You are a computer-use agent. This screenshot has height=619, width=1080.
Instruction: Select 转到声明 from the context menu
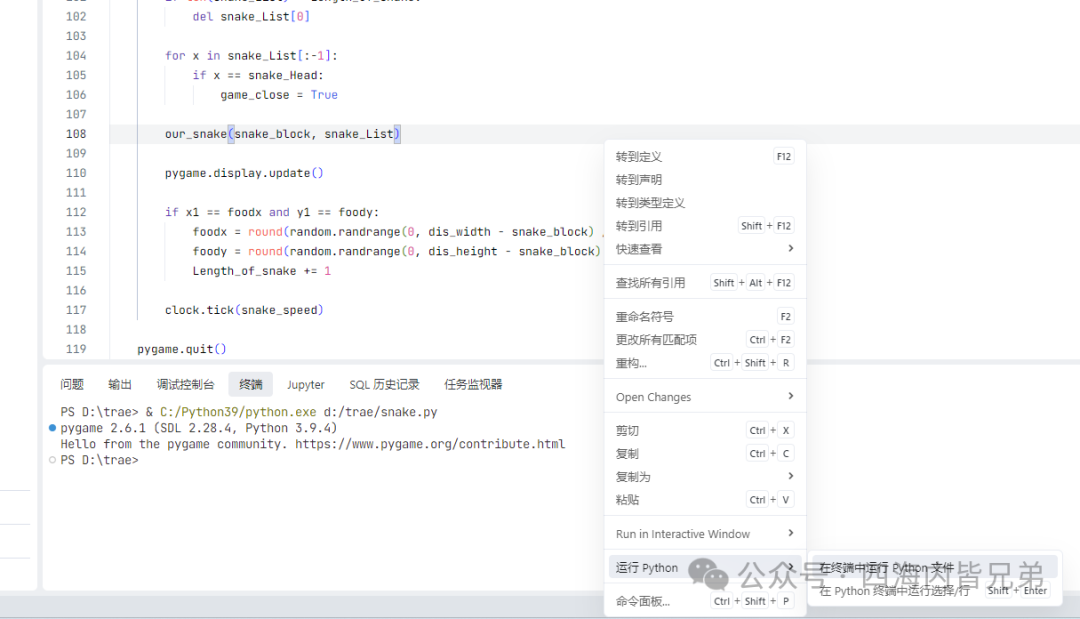pos(705,180)
